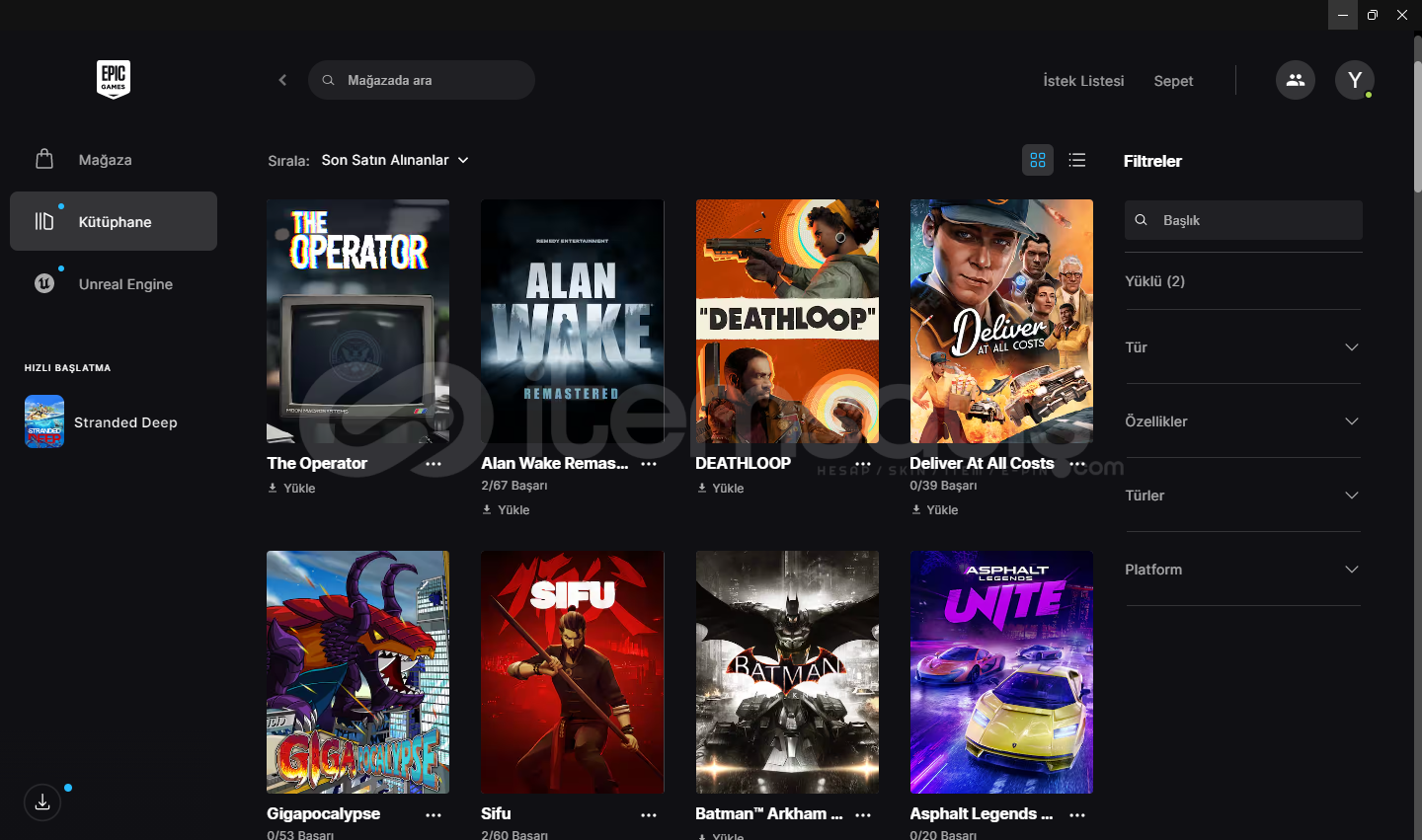Click the 2/67 Başarı achievements text

(513, 486)
